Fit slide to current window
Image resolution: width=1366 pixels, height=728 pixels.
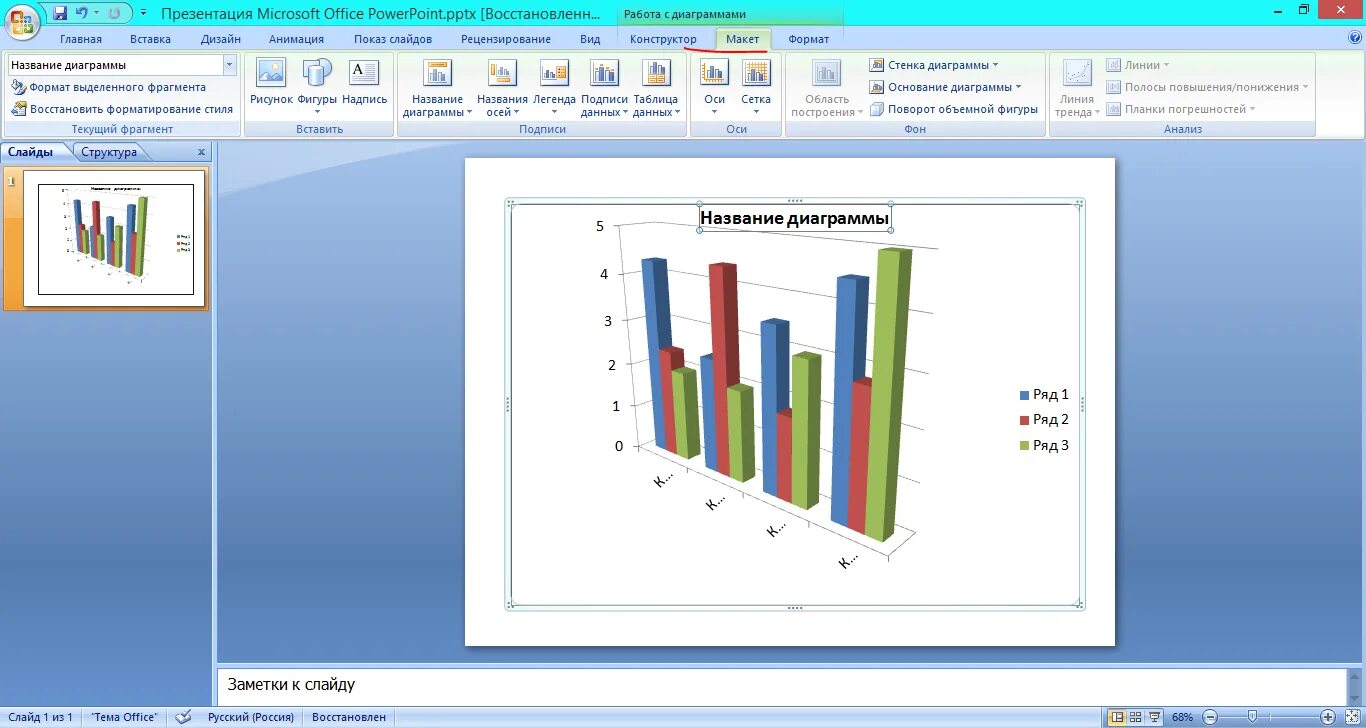coord(1351,717)
